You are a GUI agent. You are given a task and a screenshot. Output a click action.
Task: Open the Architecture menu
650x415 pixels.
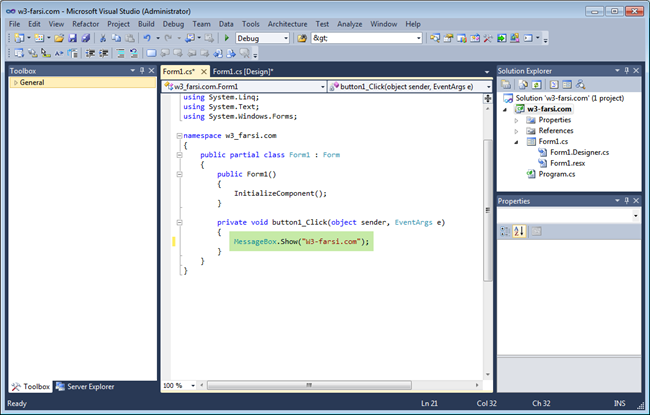click(287, 24)
